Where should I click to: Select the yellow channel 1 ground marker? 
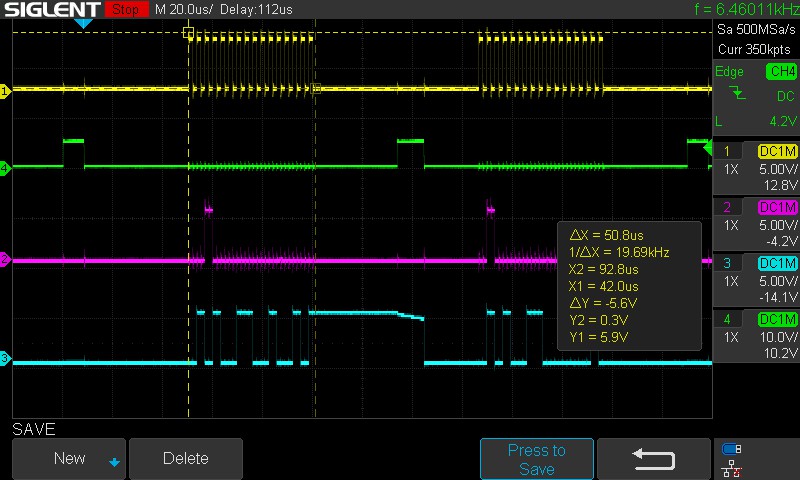[x=5, y=91]
